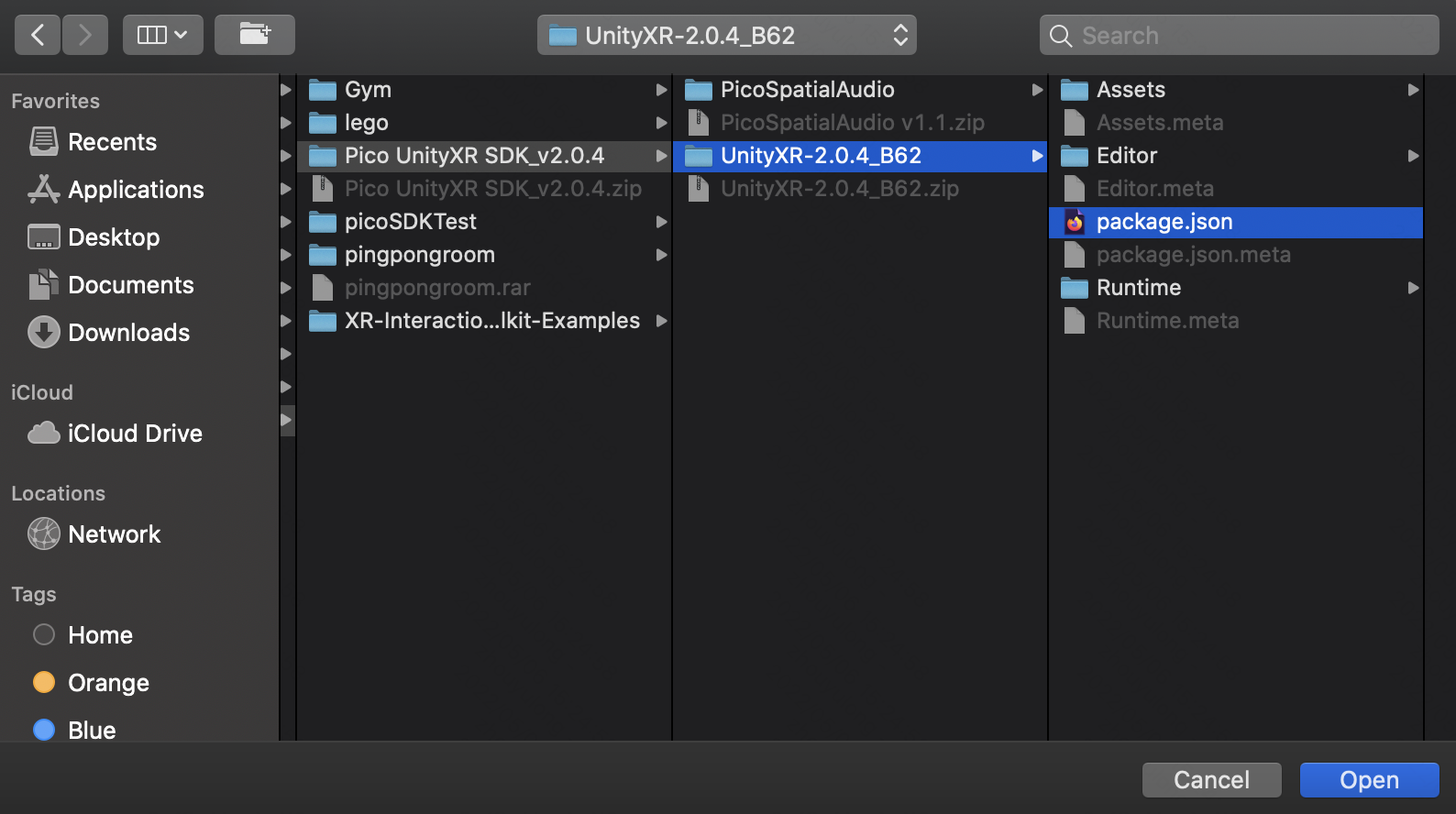1456x814 pixels.
Task: Expand the XR-Interactio...lkit-Examples arrow
Action: (x=661, y=321)
